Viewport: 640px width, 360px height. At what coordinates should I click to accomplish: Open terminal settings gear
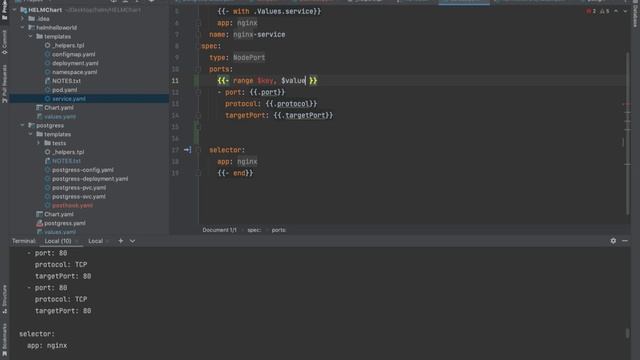[613, 241]
